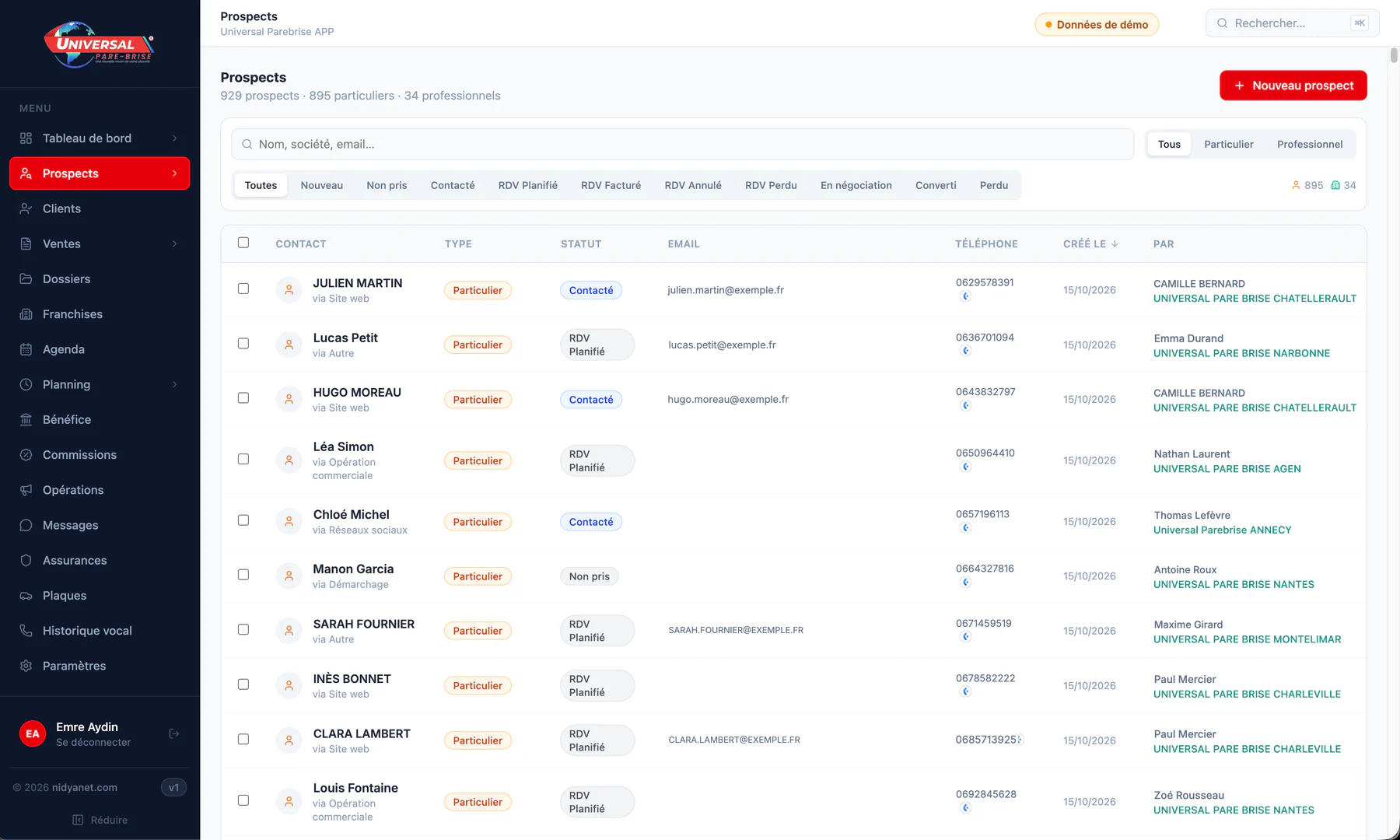1400x840 pixels.
Task: Open the UNIVERSAL PARE BRISE NARBONNE link
Action: 1241,353
